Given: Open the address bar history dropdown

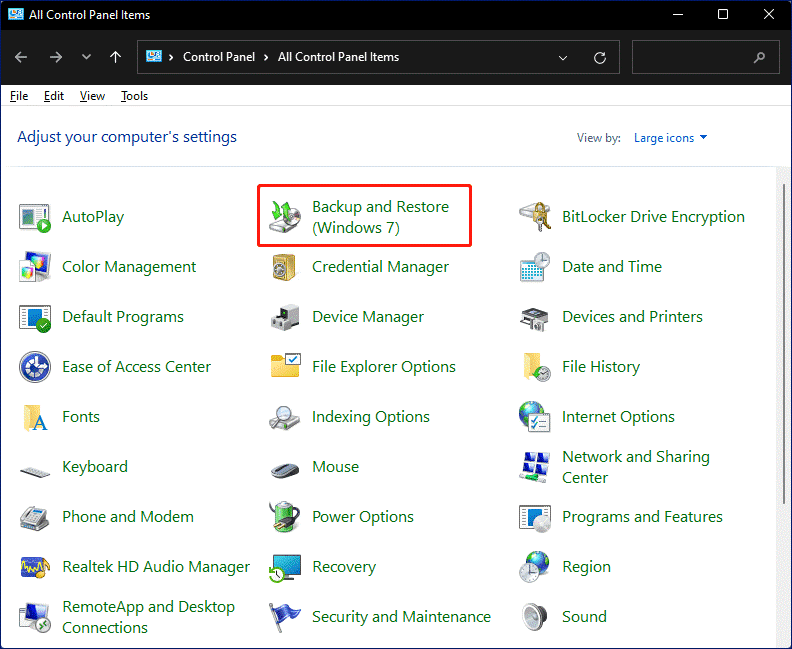Looking at the screenshot, I should (x=563, y=58).
